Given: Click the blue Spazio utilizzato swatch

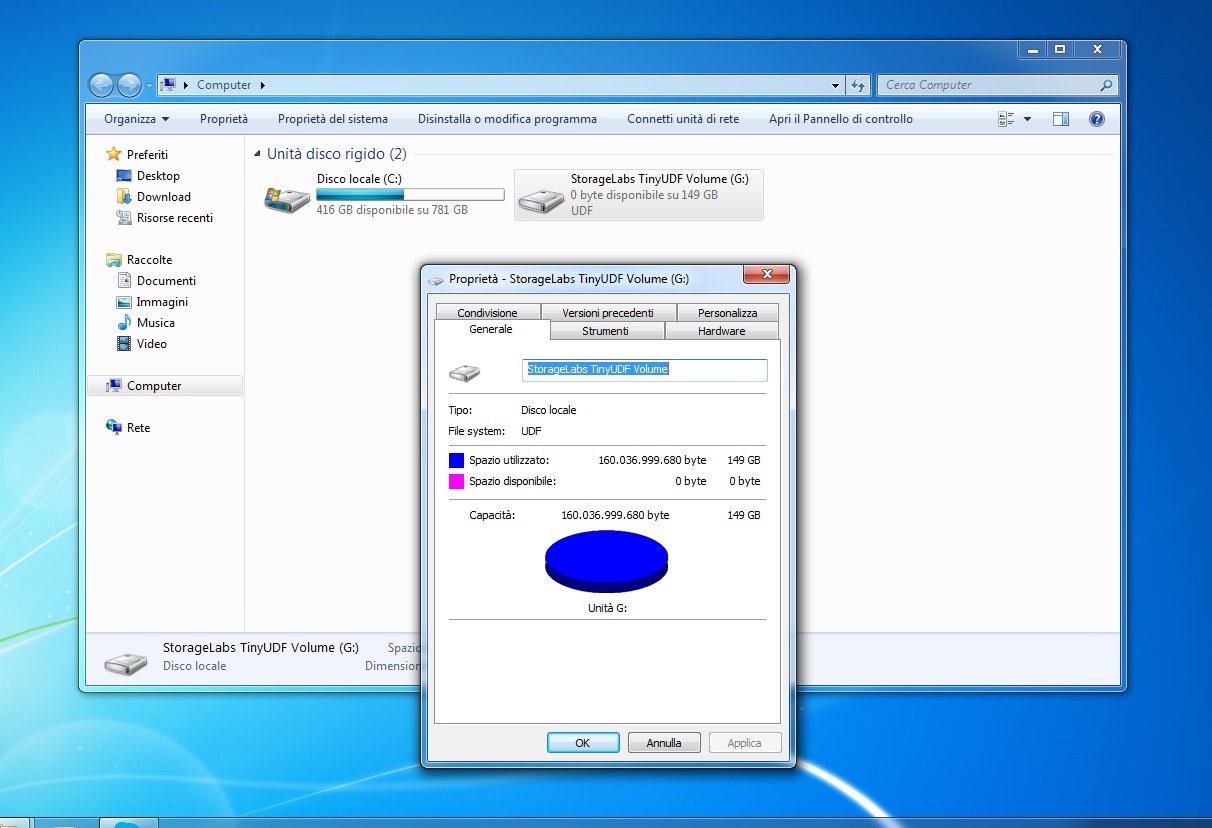Looking at the screenshot, I should point(456,460).
